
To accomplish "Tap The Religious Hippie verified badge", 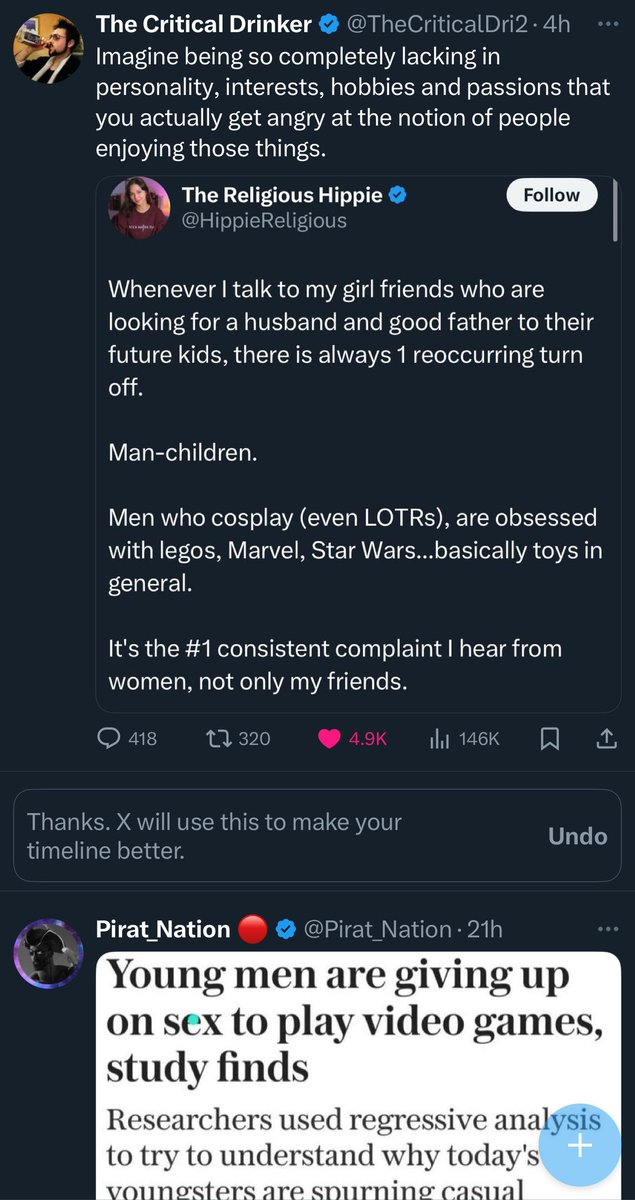I will coord(398,196).
